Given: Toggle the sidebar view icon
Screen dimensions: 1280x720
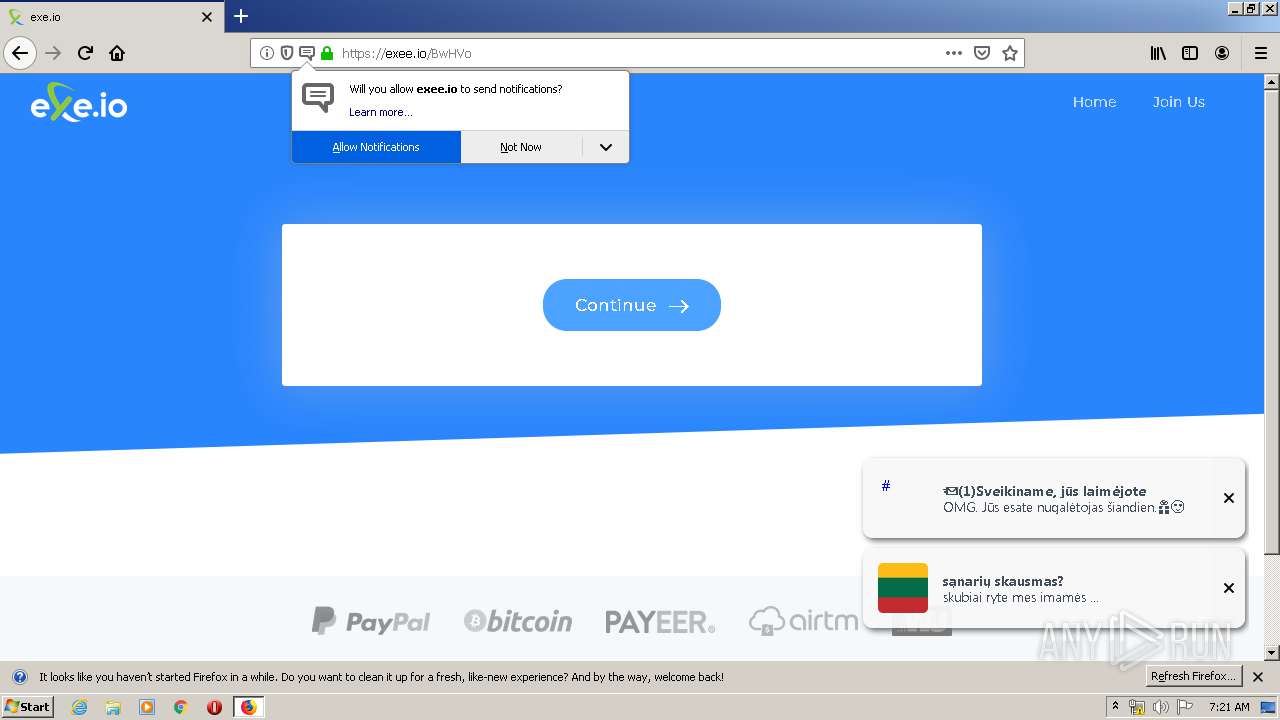Looking at the screenshot, I should tap(1190, 53).
